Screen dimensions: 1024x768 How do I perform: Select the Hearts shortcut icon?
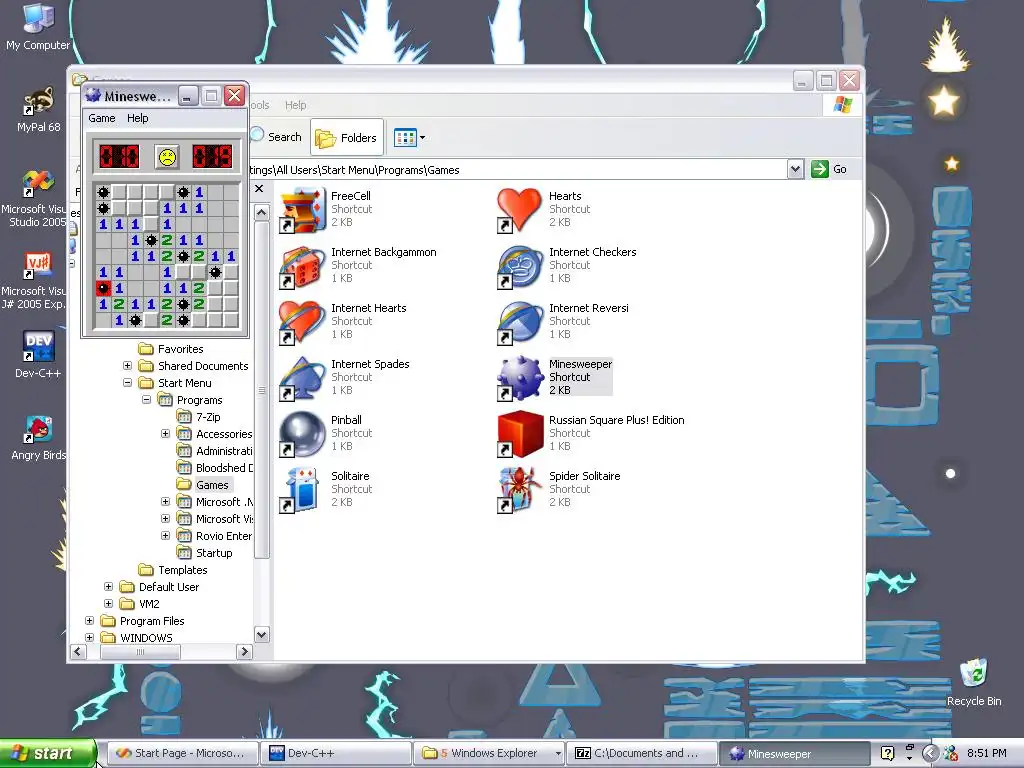[x=519, y=210]
